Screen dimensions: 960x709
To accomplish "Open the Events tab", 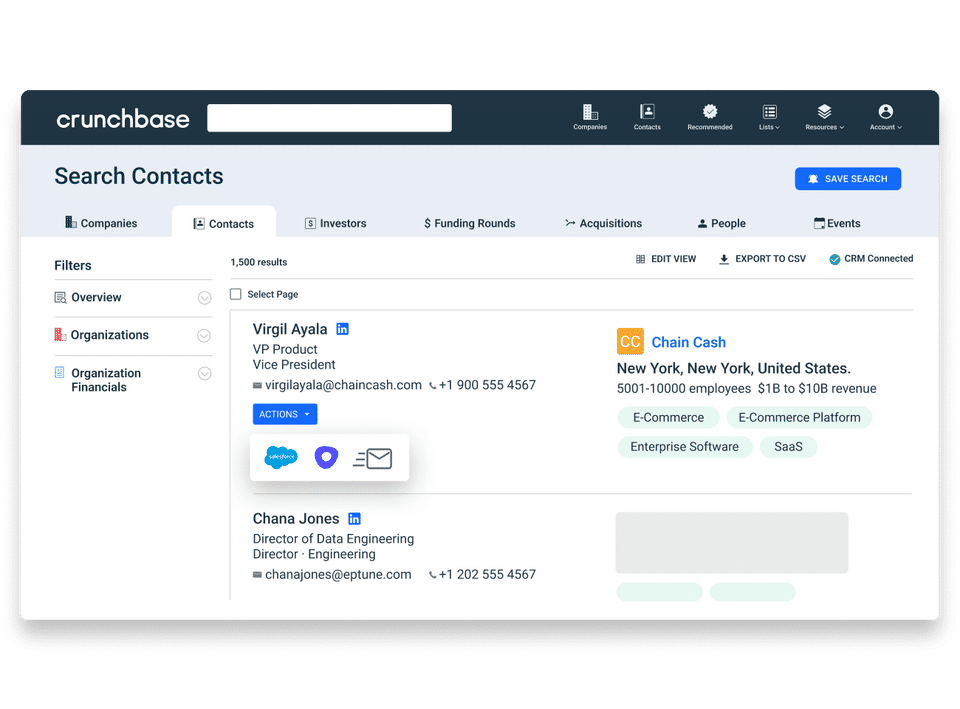I will (x=837, y=223).
